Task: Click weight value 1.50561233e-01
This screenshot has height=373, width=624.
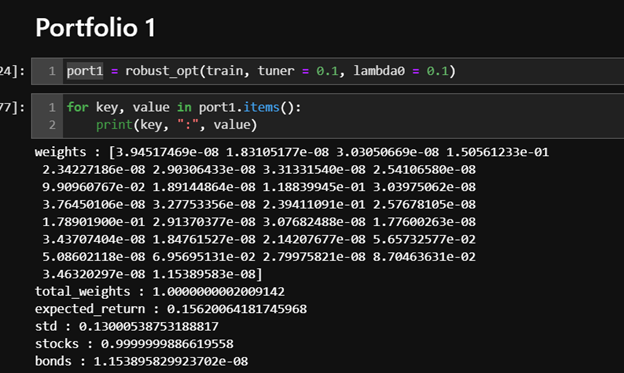Action: coord(497,152)
